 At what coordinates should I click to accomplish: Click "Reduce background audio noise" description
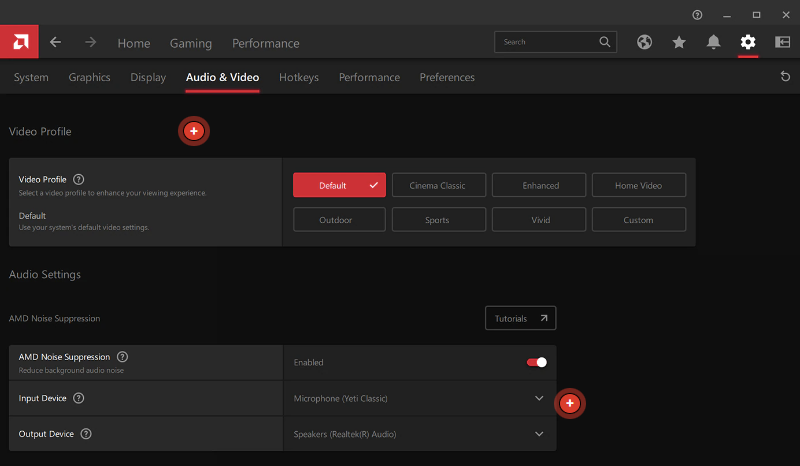click(71, 371)
